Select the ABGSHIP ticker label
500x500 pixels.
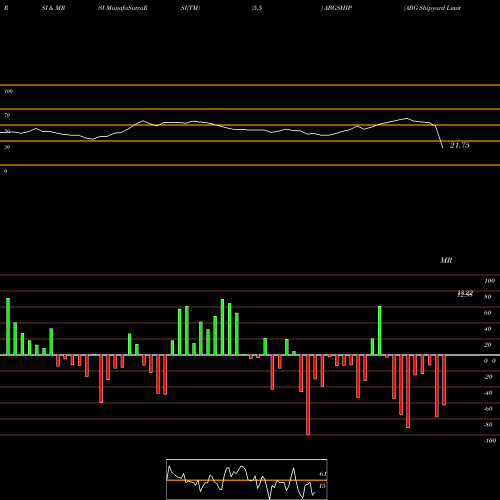pos(338,8)
